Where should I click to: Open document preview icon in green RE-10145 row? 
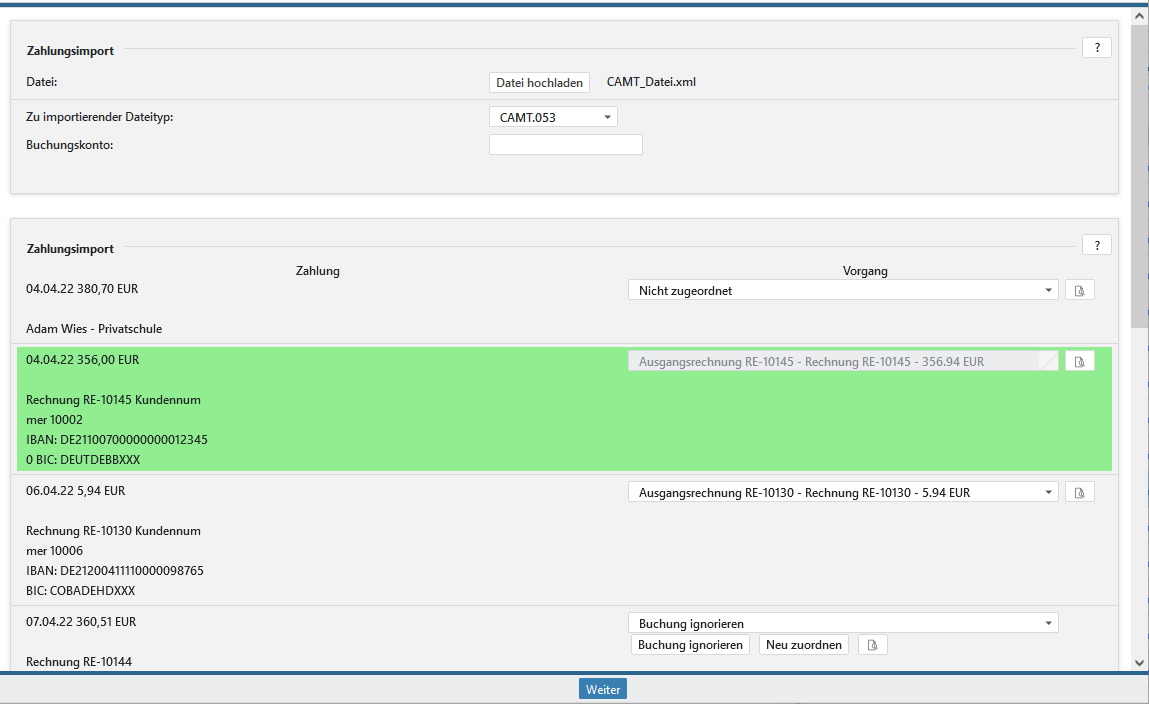pos(1079,361)
